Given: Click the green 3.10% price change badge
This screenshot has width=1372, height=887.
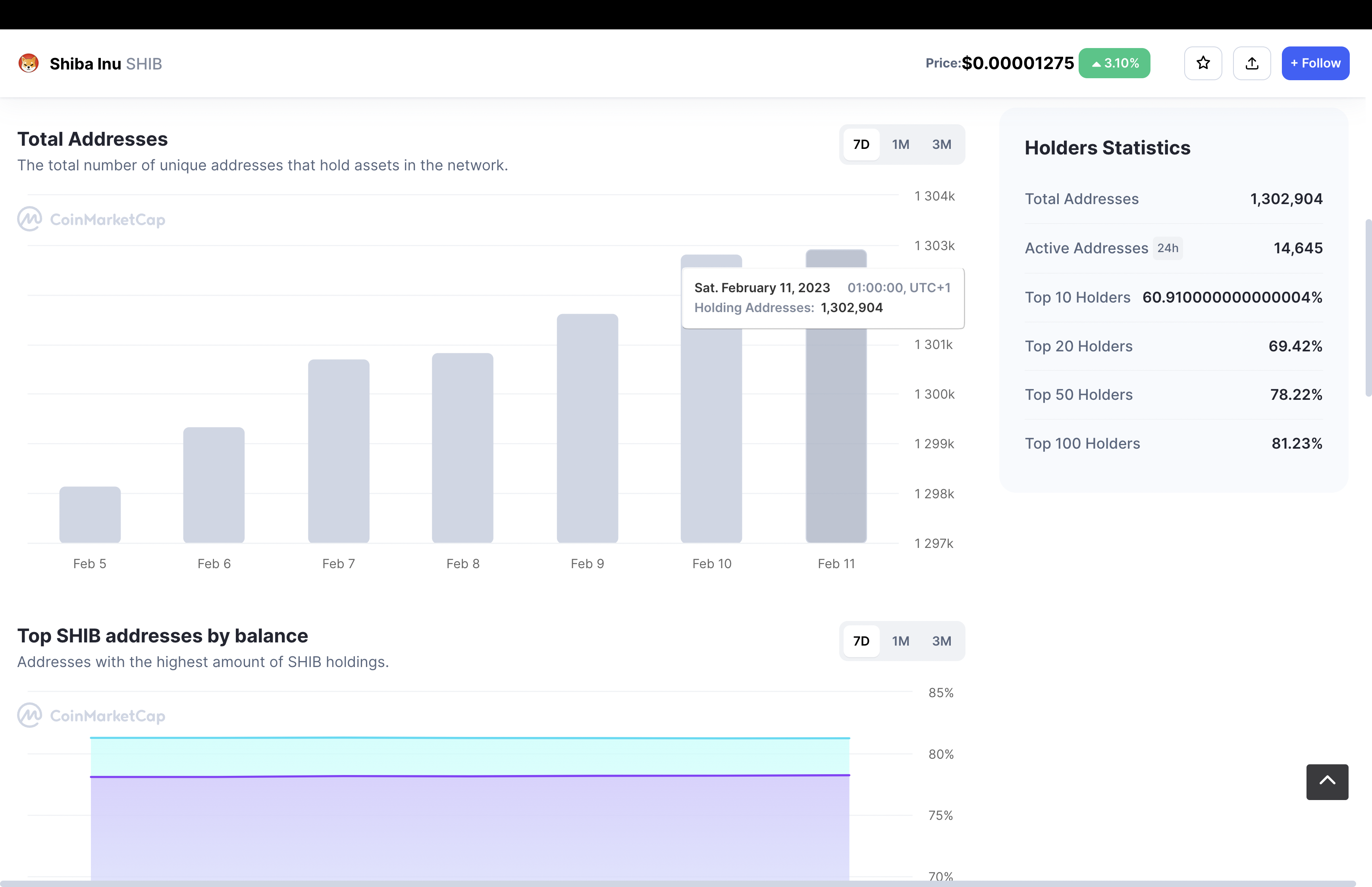Looking at the screenshot, I should (x=1114, y=64).
